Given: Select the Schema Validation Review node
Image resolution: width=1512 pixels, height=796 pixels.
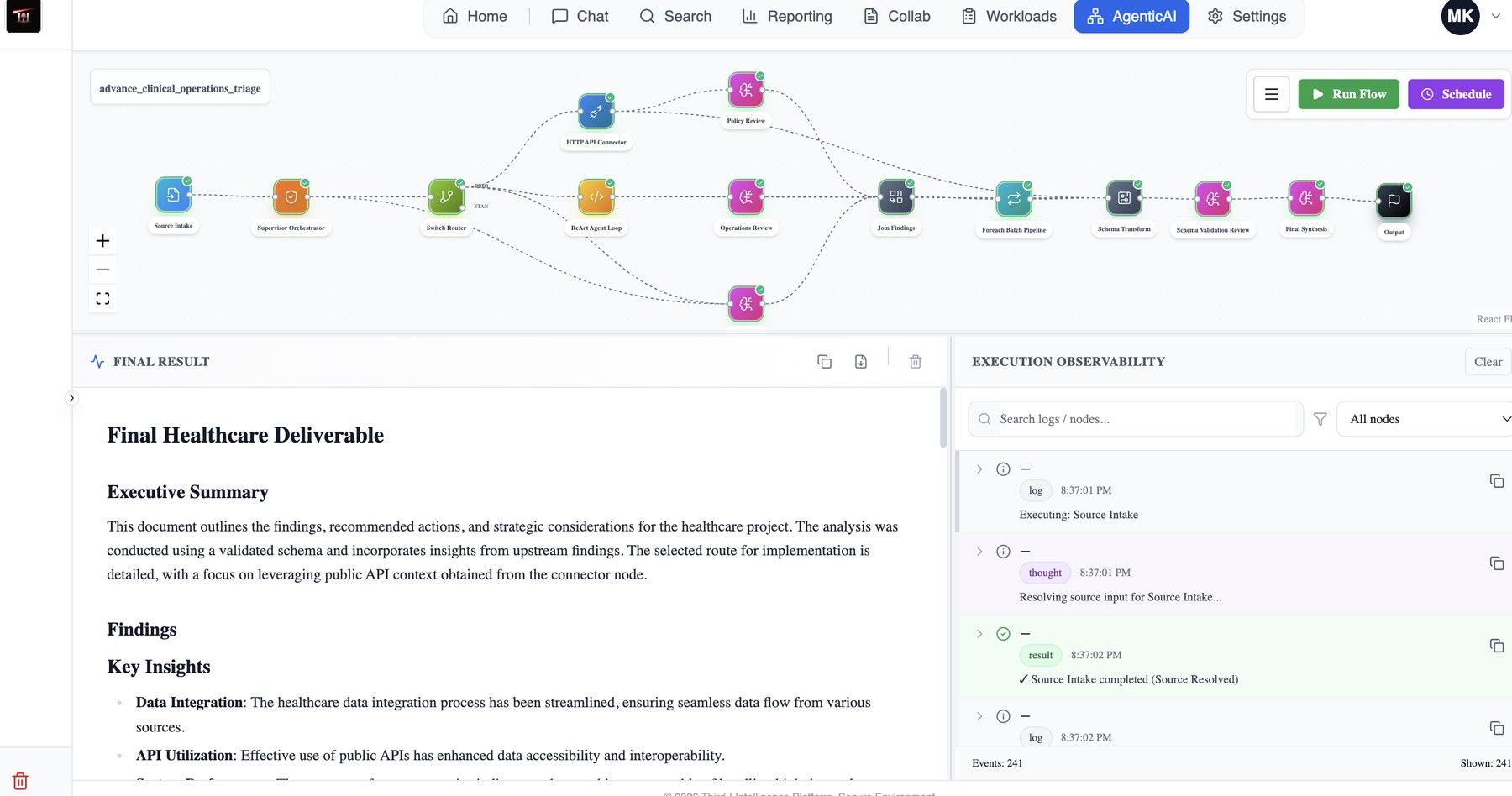Looking at the screenshot, I should point(1213,199).
